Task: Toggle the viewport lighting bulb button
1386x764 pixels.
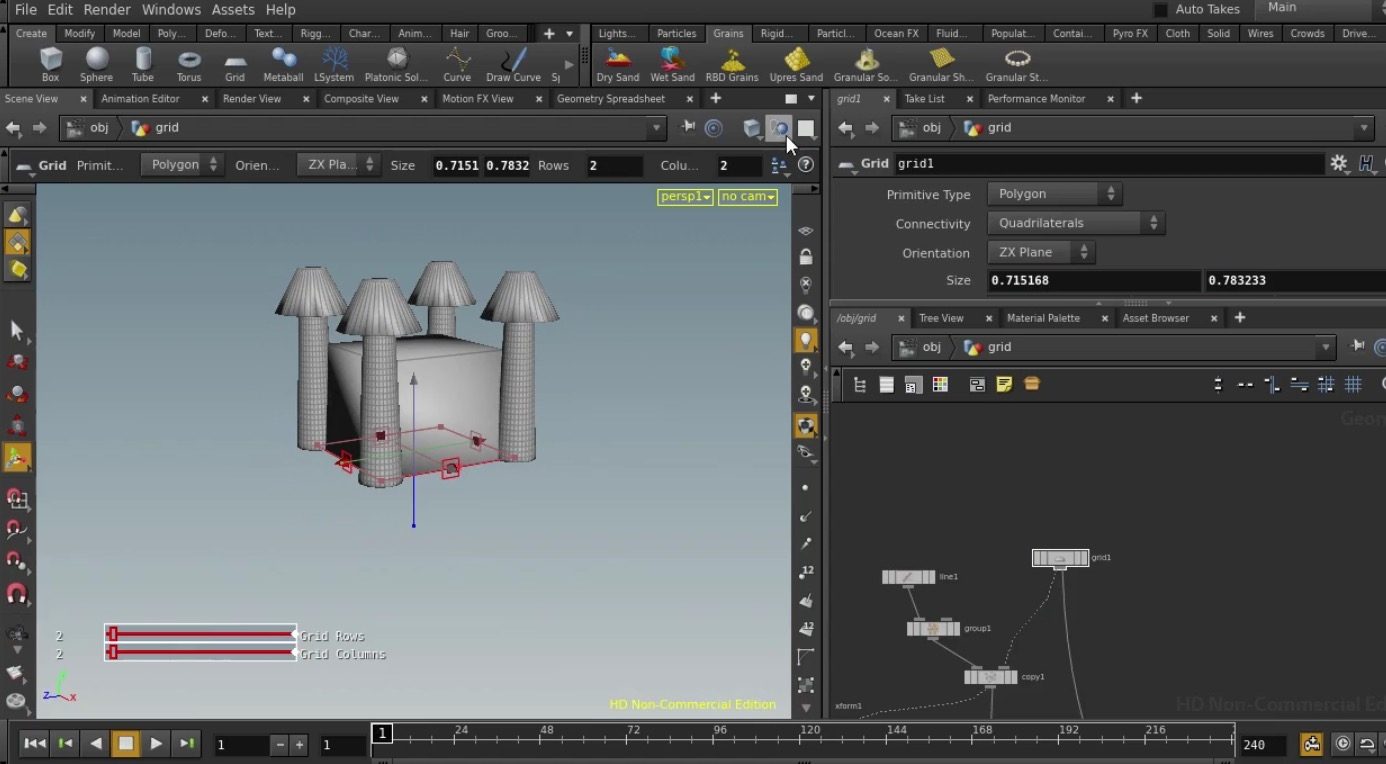Action: pyautogui.click(x=805, y=341)
